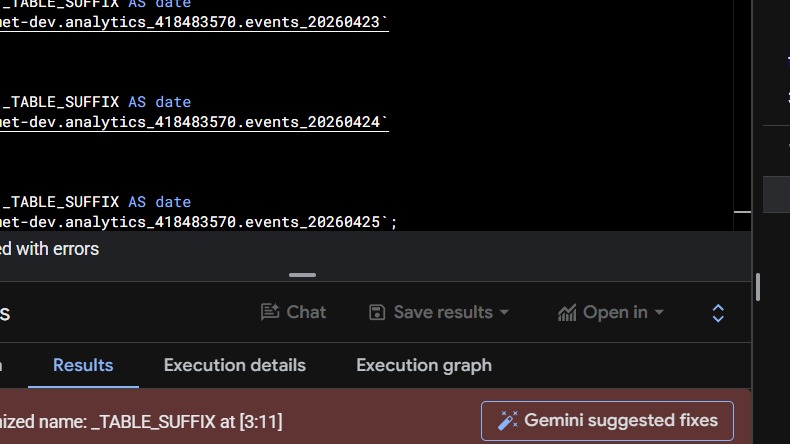Click the Chat speech bubble icon
Screen dimensions: 790x444
point(269,312)
